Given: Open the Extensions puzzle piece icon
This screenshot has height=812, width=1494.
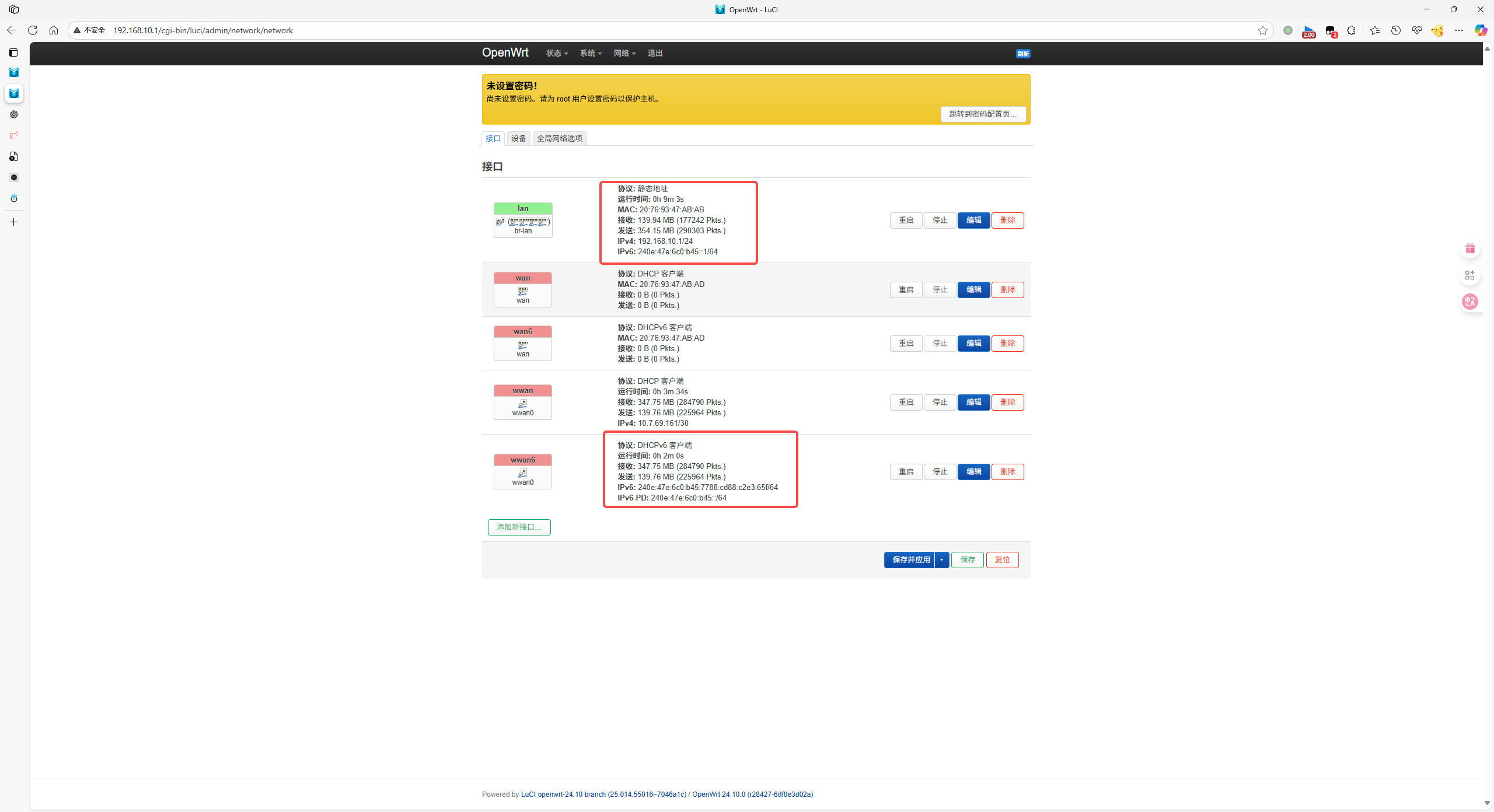Looking at the screenshot, I should [x=1351, y=30].
